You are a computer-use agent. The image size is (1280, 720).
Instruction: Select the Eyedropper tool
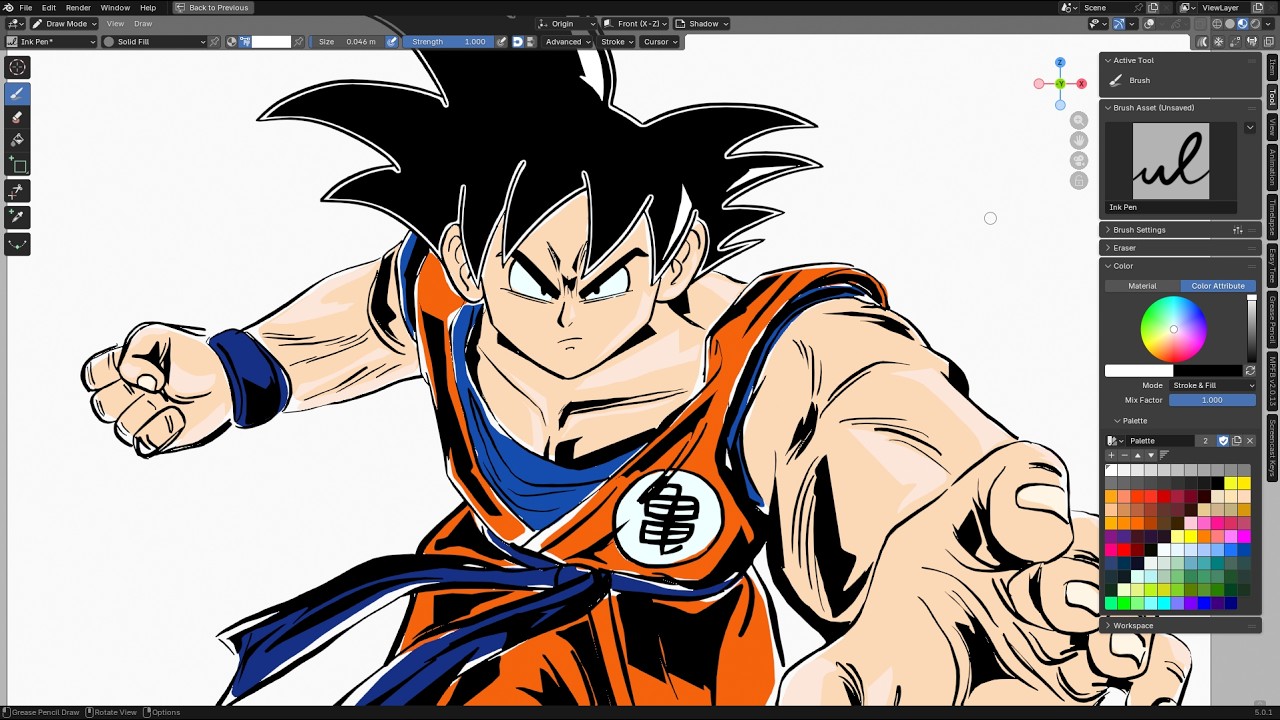(17, 216)
